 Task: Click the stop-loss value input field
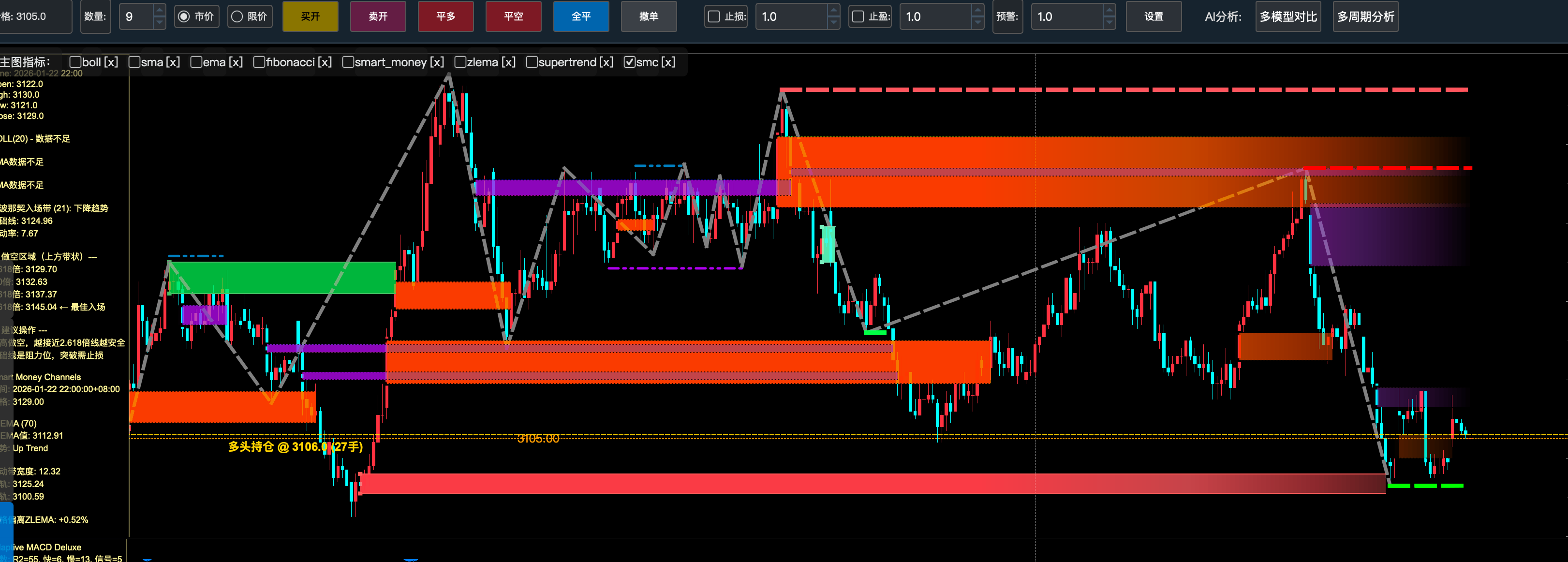click(791, 16)
